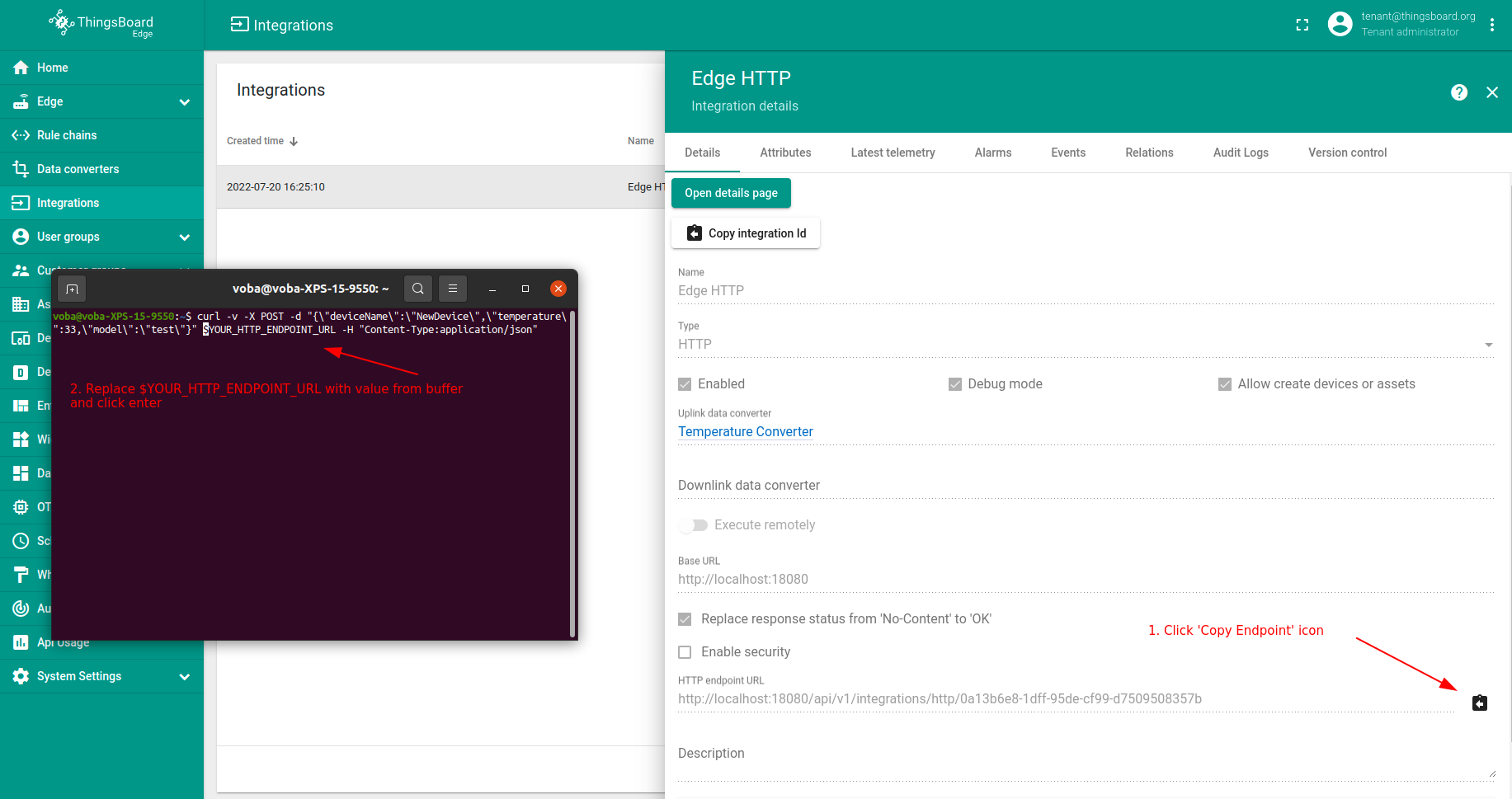
Task: Click Data converters text in sidebar
Action: click(78, 169)
